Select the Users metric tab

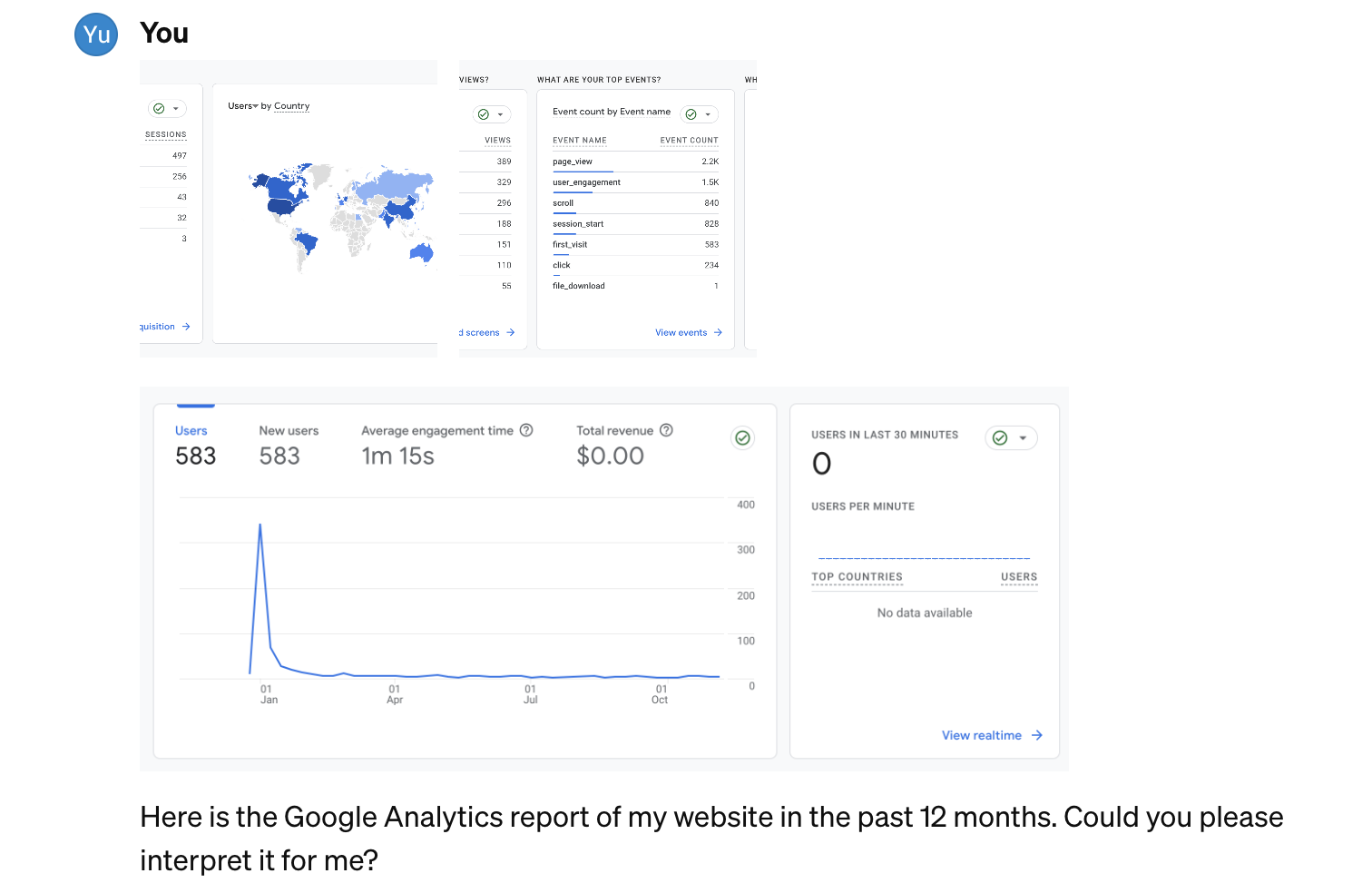(196, 446)
